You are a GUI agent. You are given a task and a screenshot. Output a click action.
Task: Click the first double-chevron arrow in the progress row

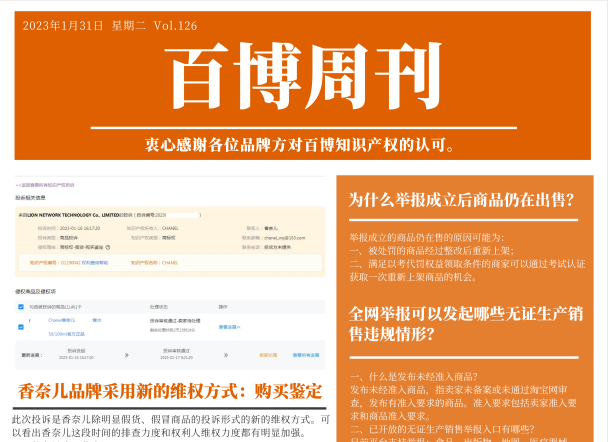pos(126,355)
